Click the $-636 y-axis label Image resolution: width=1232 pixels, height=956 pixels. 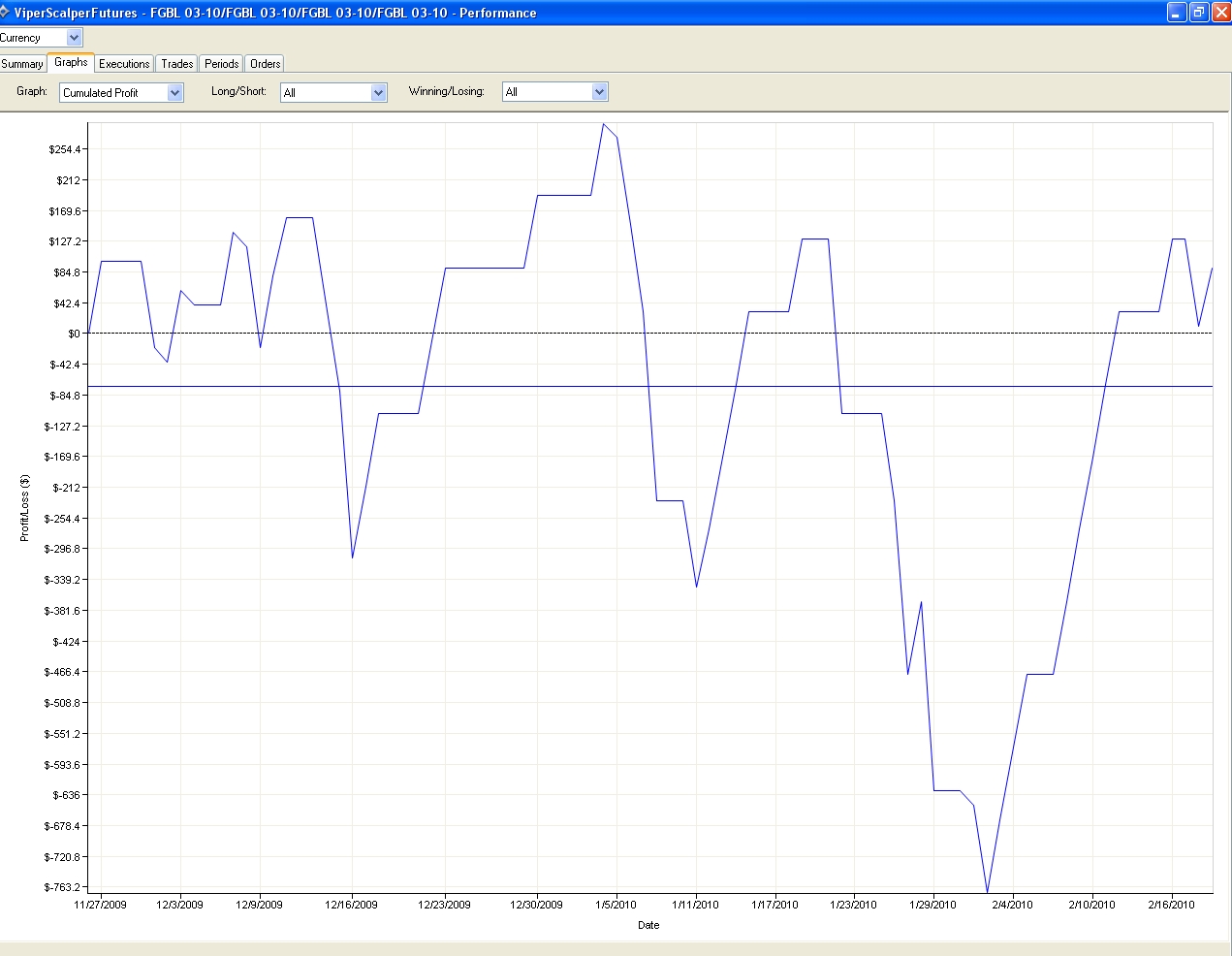coord(67,795)
